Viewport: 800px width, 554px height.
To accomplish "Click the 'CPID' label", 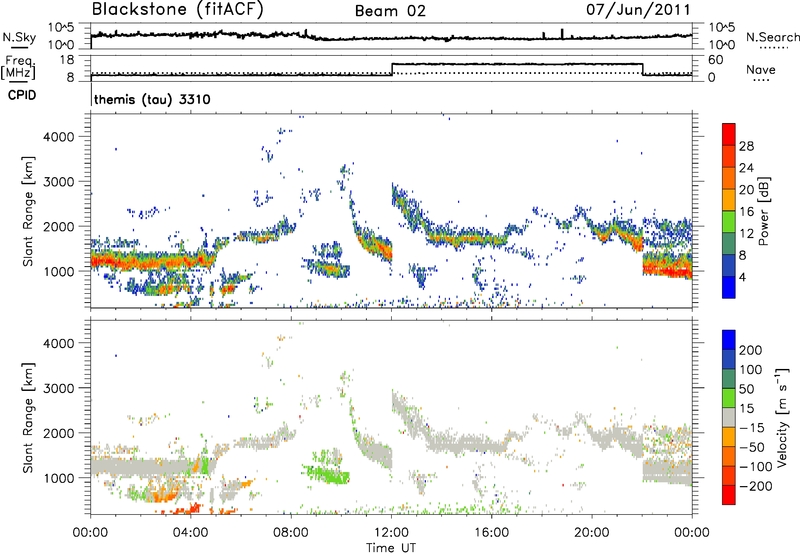I will (22, 95).
